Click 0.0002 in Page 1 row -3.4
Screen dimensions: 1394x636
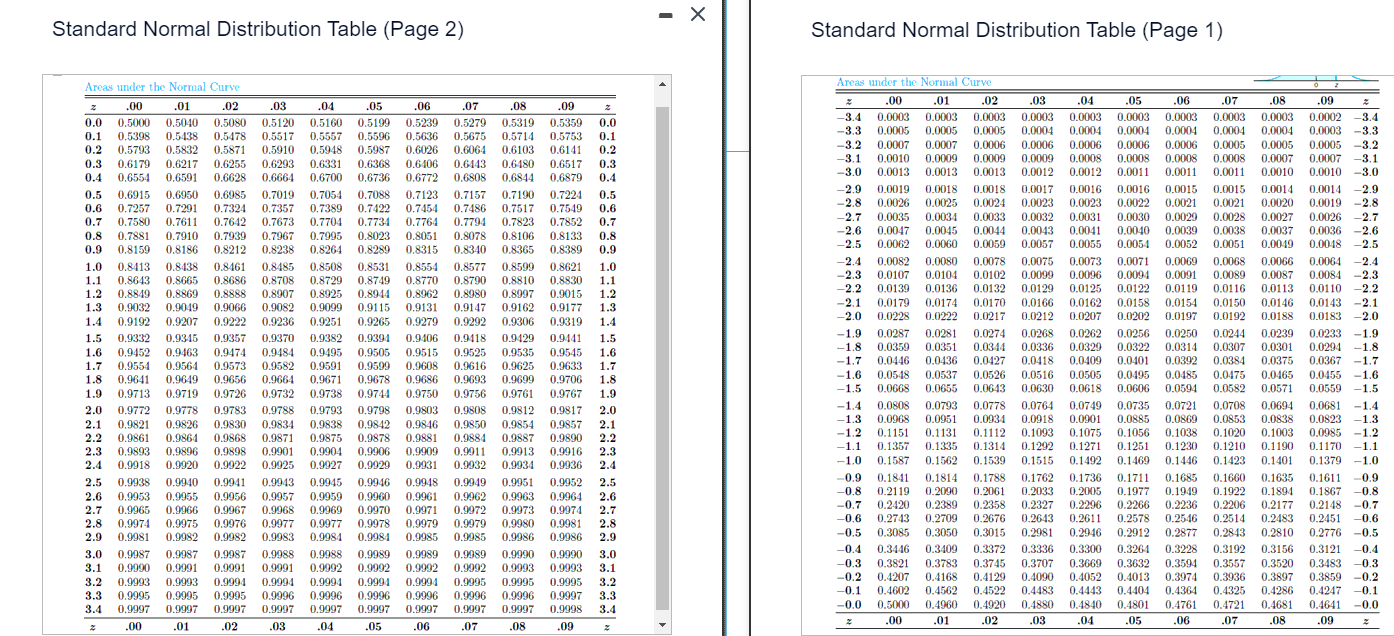(1326, 117)
